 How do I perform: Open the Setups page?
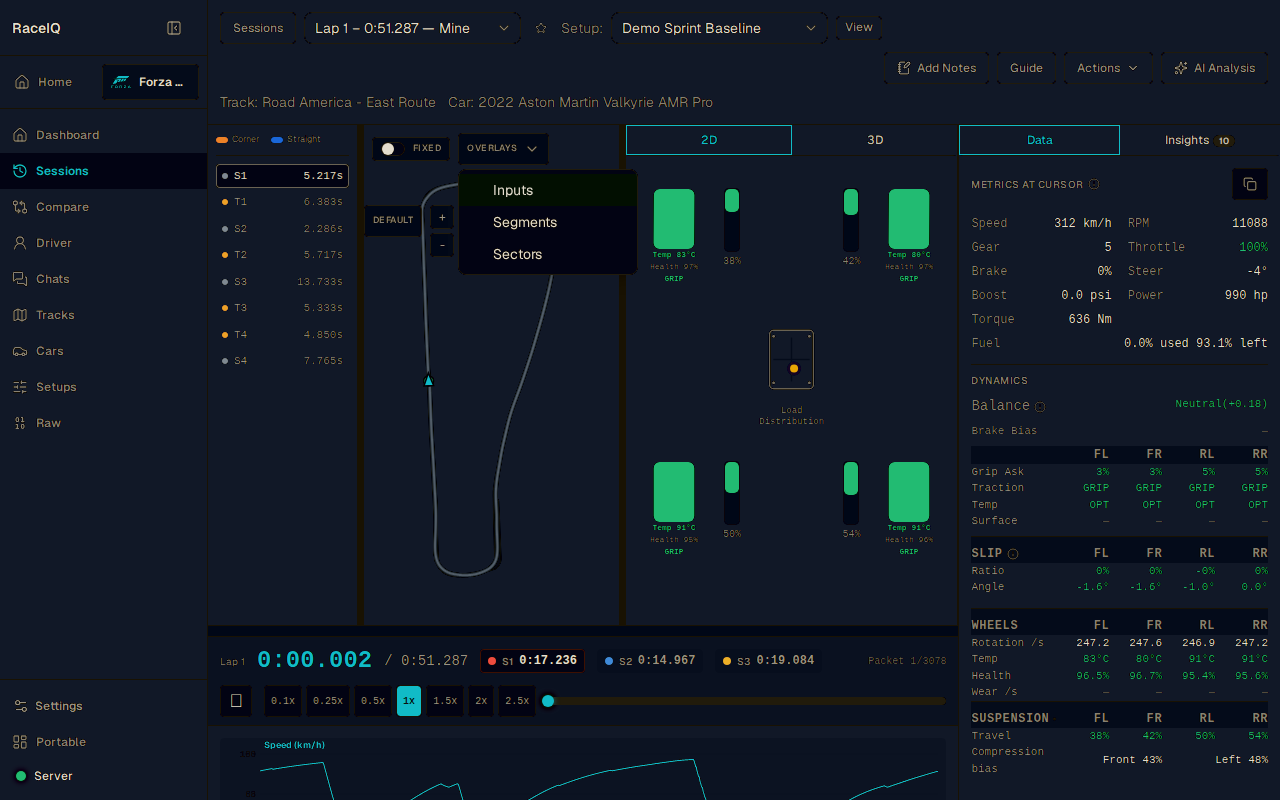click(104, 387)
